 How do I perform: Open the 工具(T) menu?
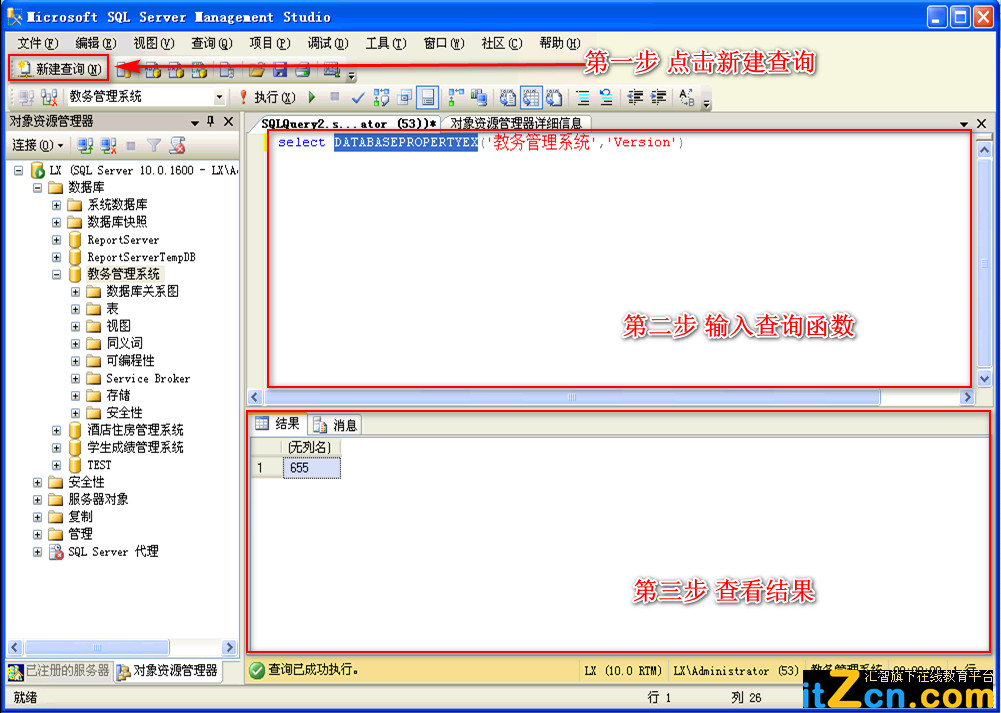(386, 43)
